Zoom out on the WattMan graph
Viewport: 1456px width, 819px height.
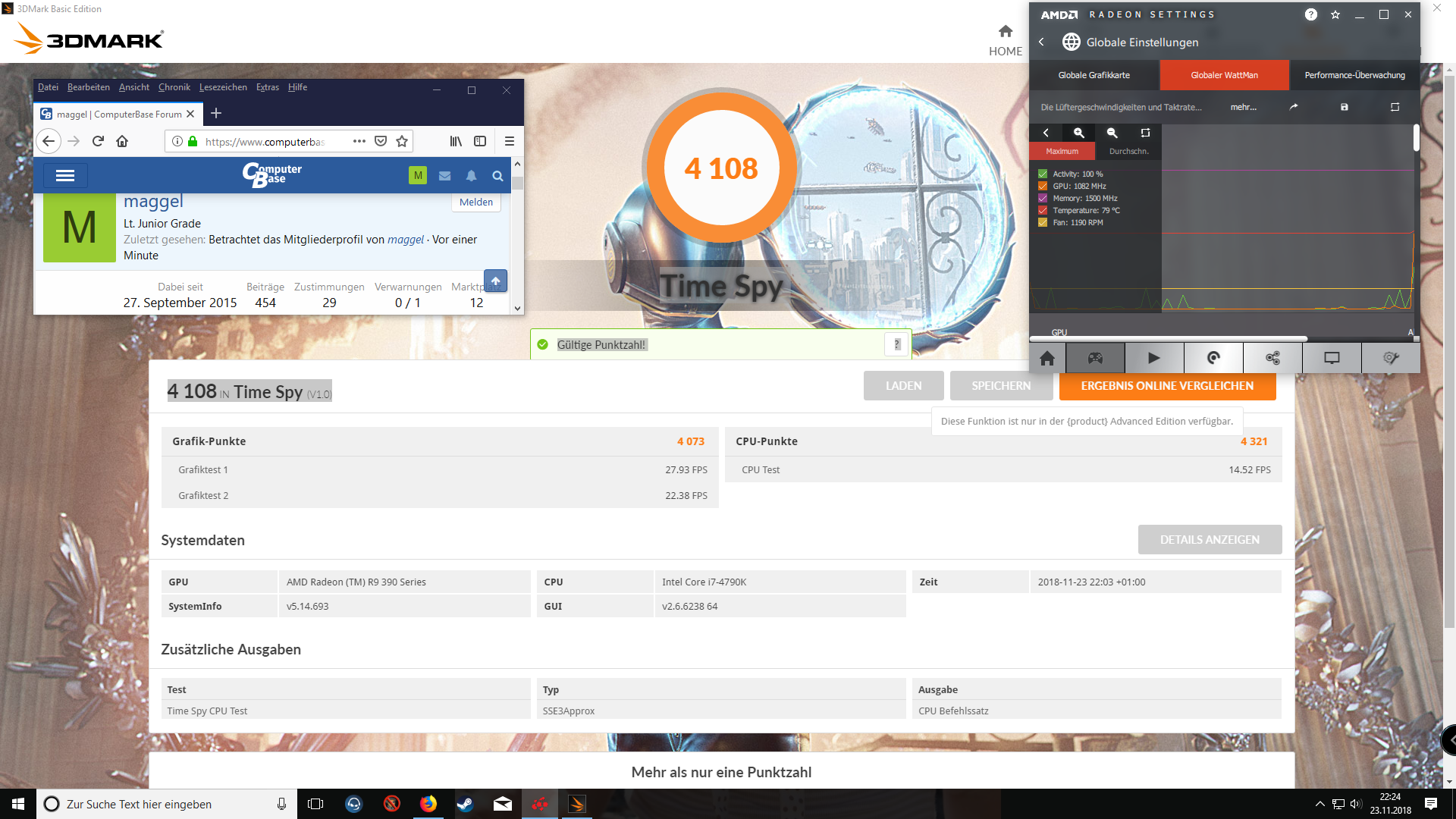(x=1112, y=133)
